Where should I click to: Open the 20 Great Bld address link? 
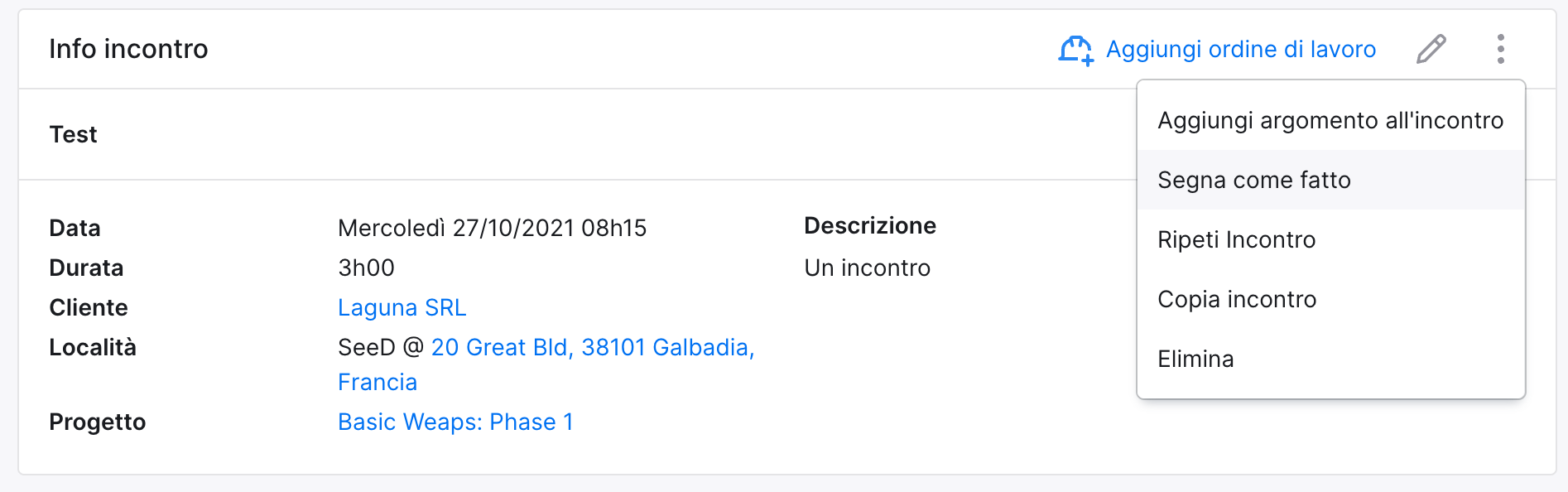pos(593,347)
